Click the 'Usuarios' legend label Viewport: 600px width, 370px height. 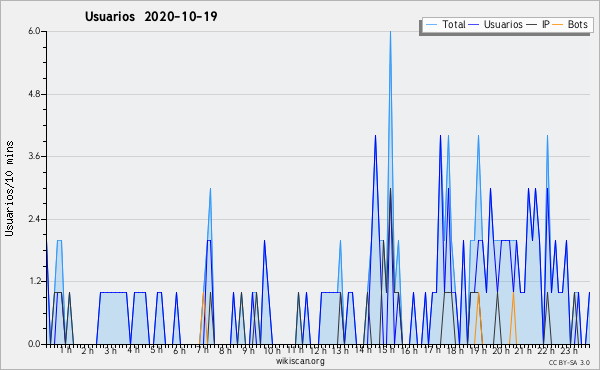(x=503, y=24)
